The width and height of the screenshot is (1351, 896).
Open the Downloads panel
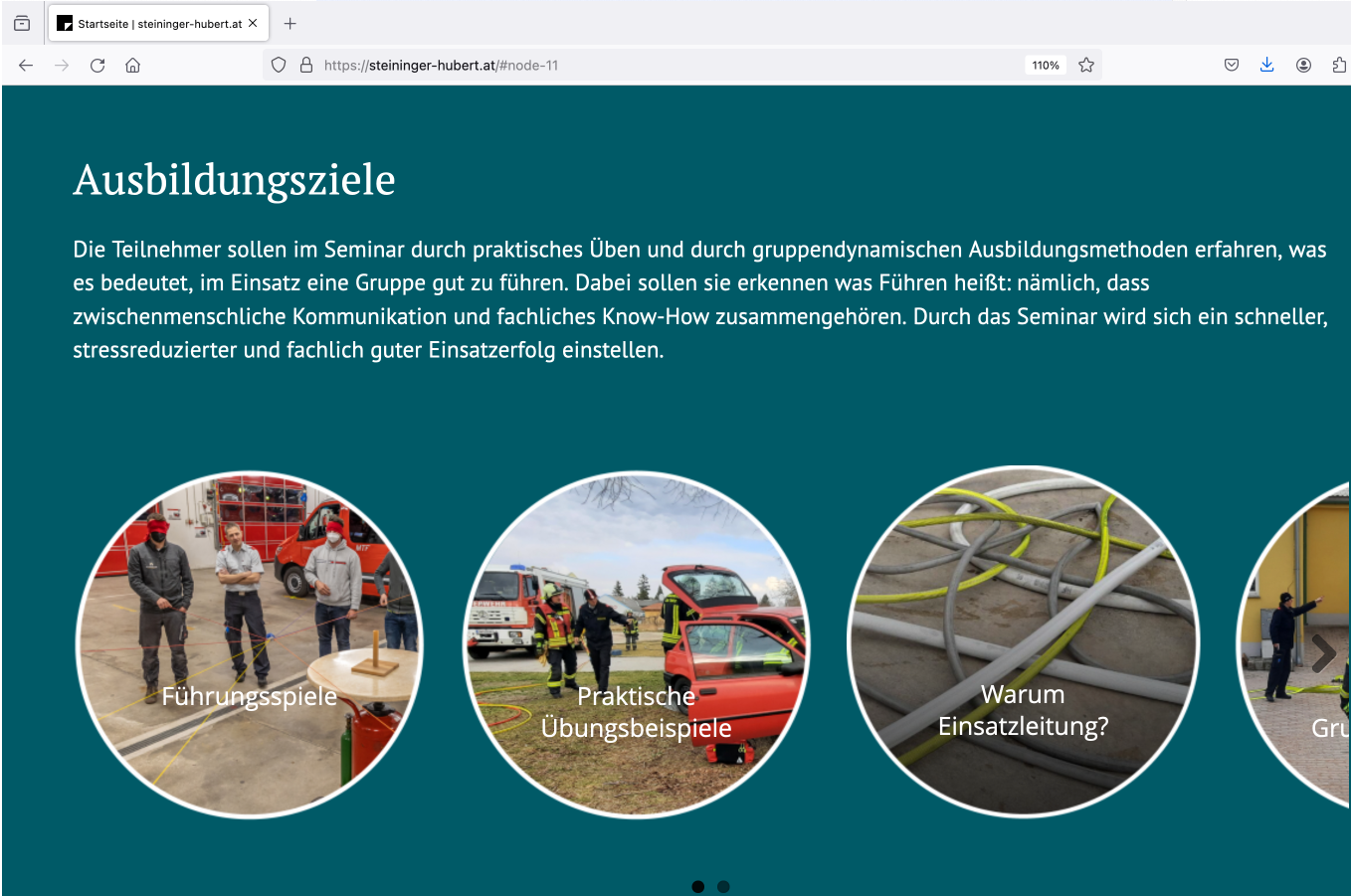[1266, 66]
